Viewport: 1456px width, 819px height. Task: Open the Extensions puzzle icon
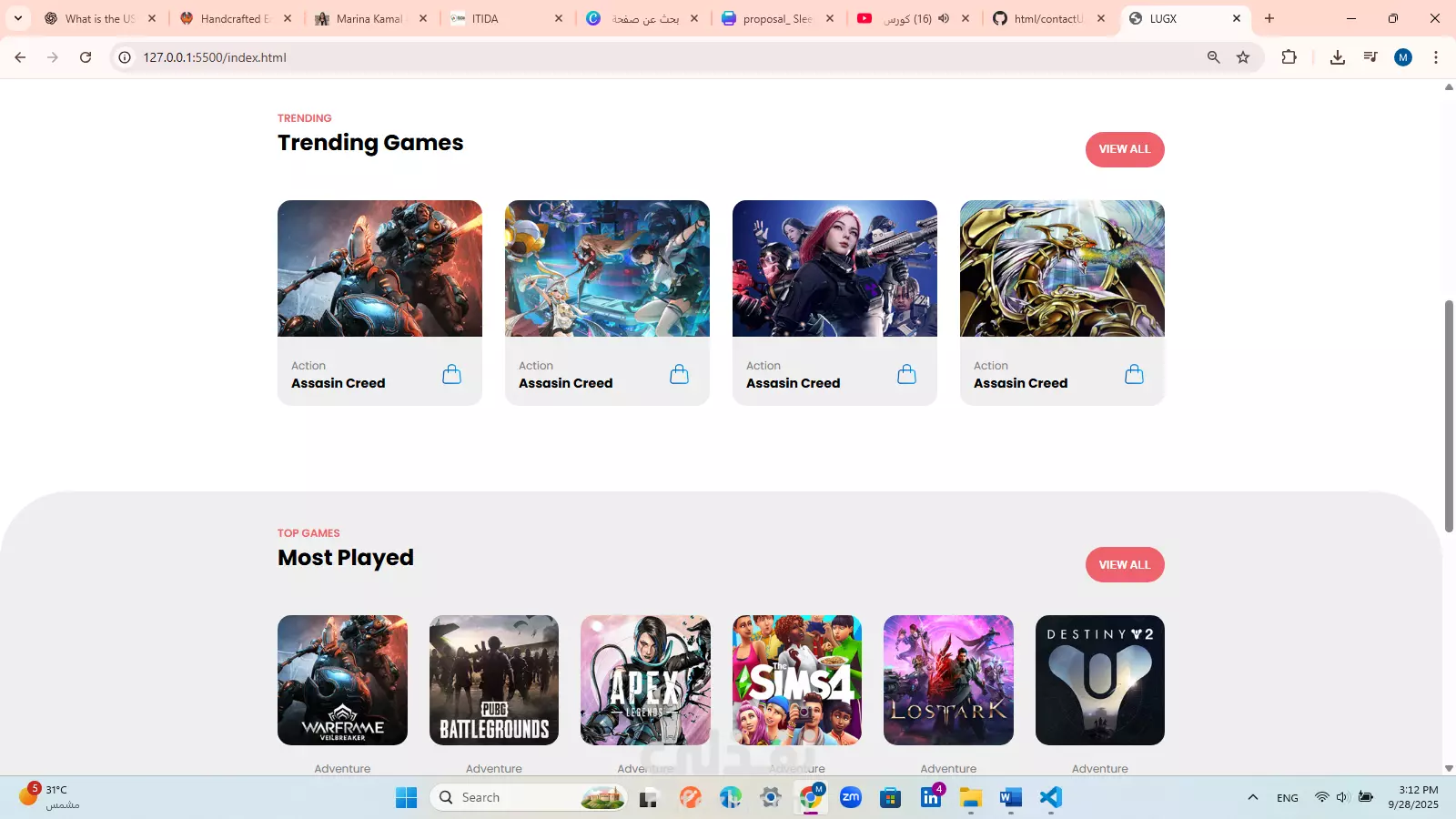[1289, 57]
